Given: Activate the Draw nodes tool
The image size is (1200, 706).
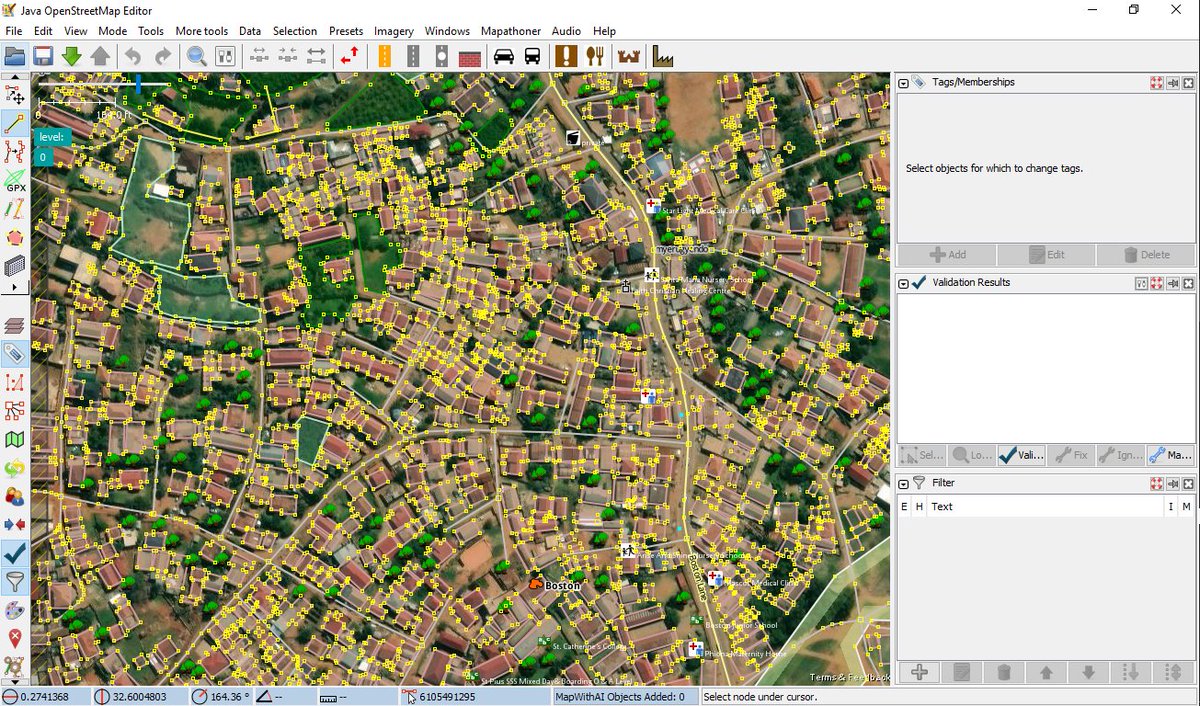Looking at the screenshot, I should tap(15, 124).
